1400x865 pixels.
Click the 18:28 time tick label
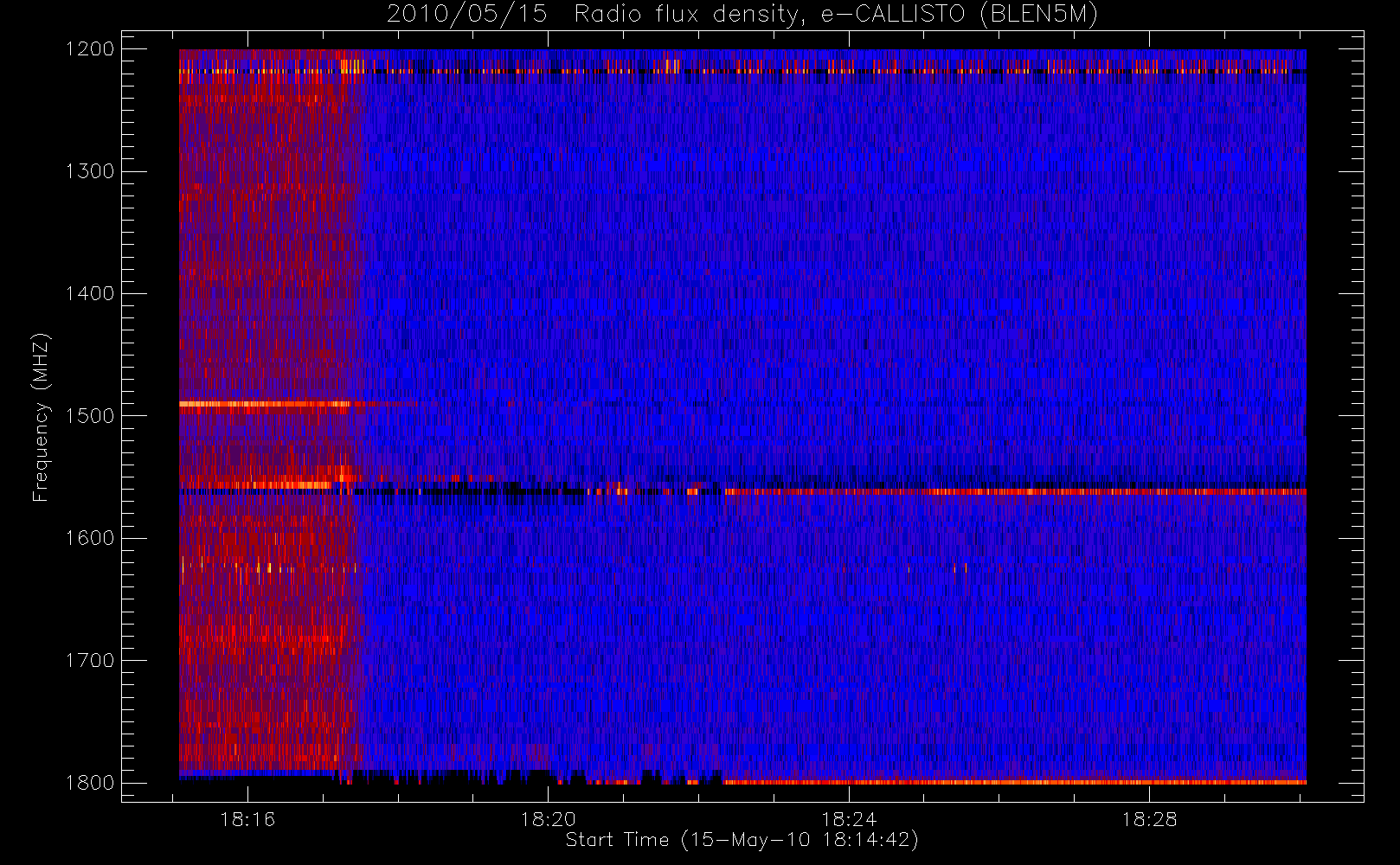[1149, 819]
